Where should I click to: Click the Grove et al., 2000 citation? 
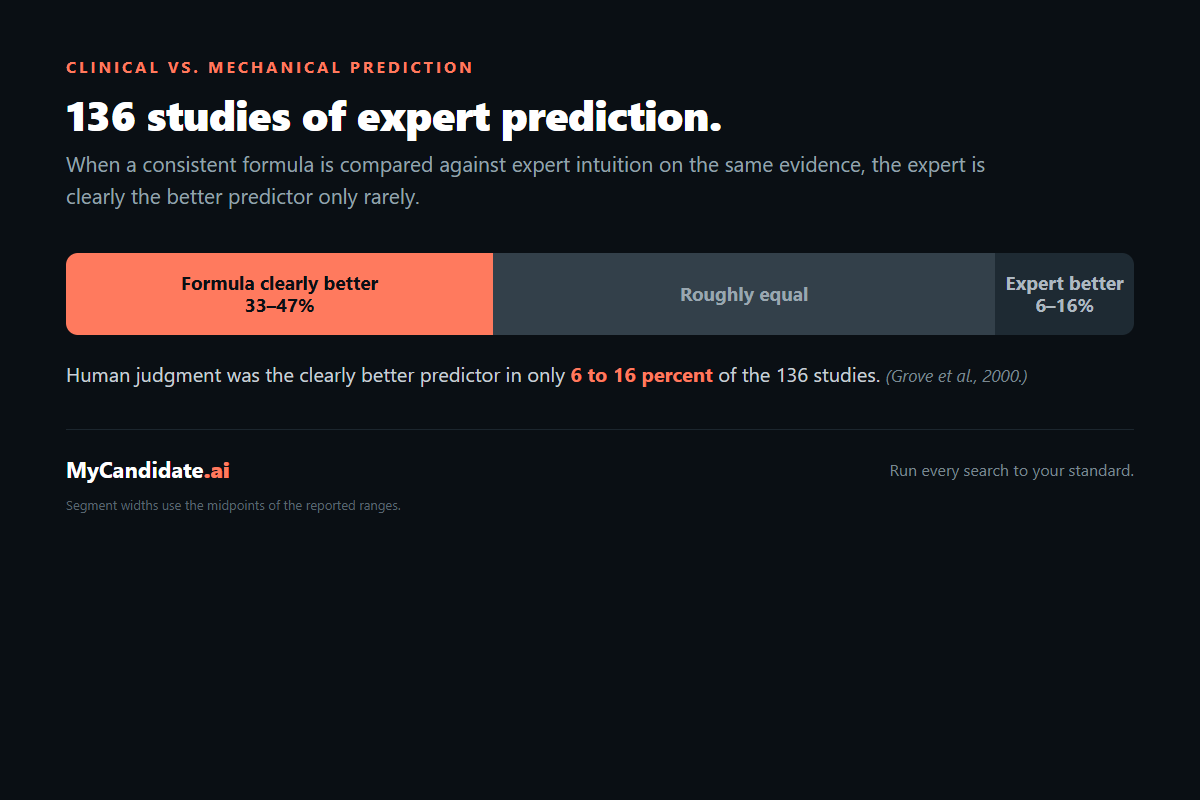point(957,377)
